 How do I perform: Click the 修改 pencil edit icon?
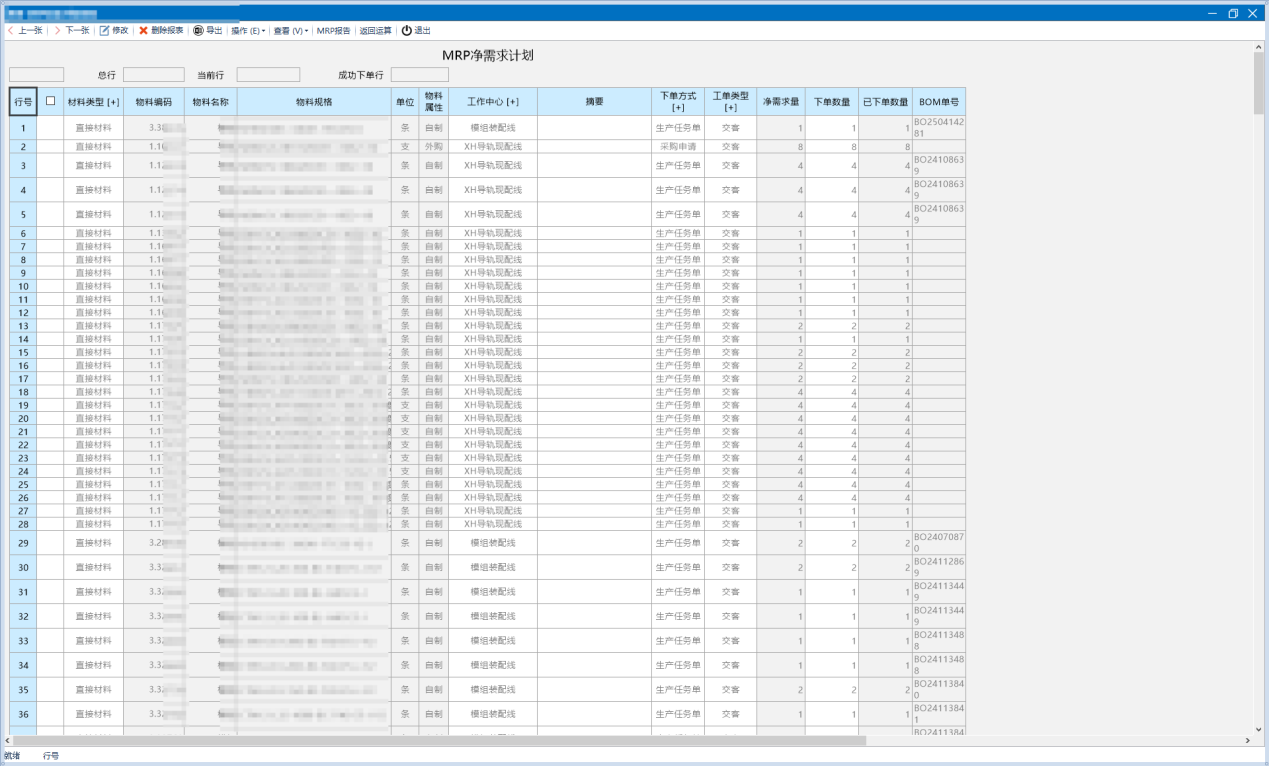[x=105, y=30]
